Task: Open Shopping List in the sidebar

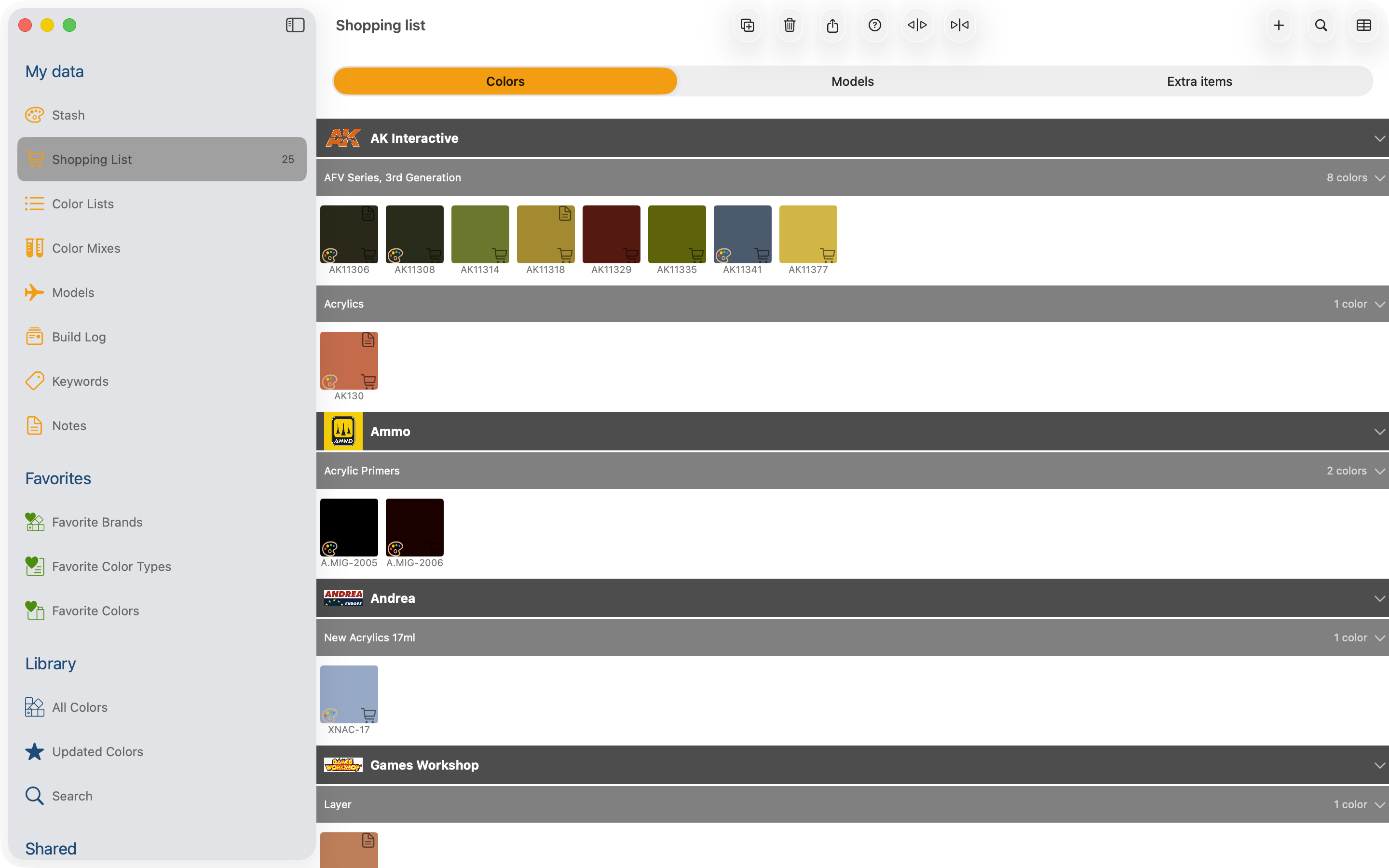Action: 162,159
